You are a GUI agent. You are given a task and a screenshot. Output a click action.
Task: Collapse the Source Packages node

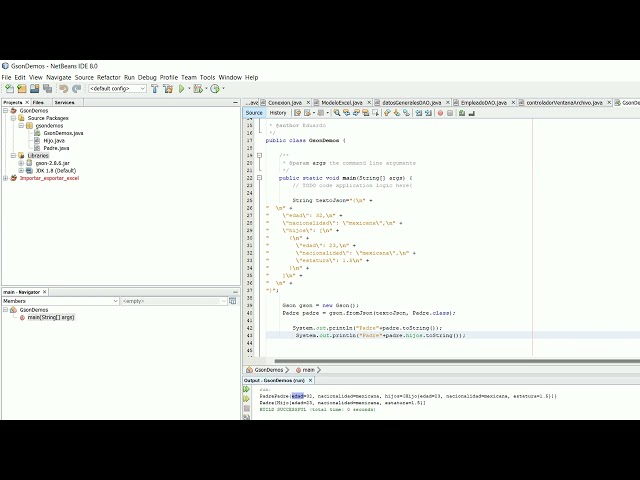(x=13, y=118)
